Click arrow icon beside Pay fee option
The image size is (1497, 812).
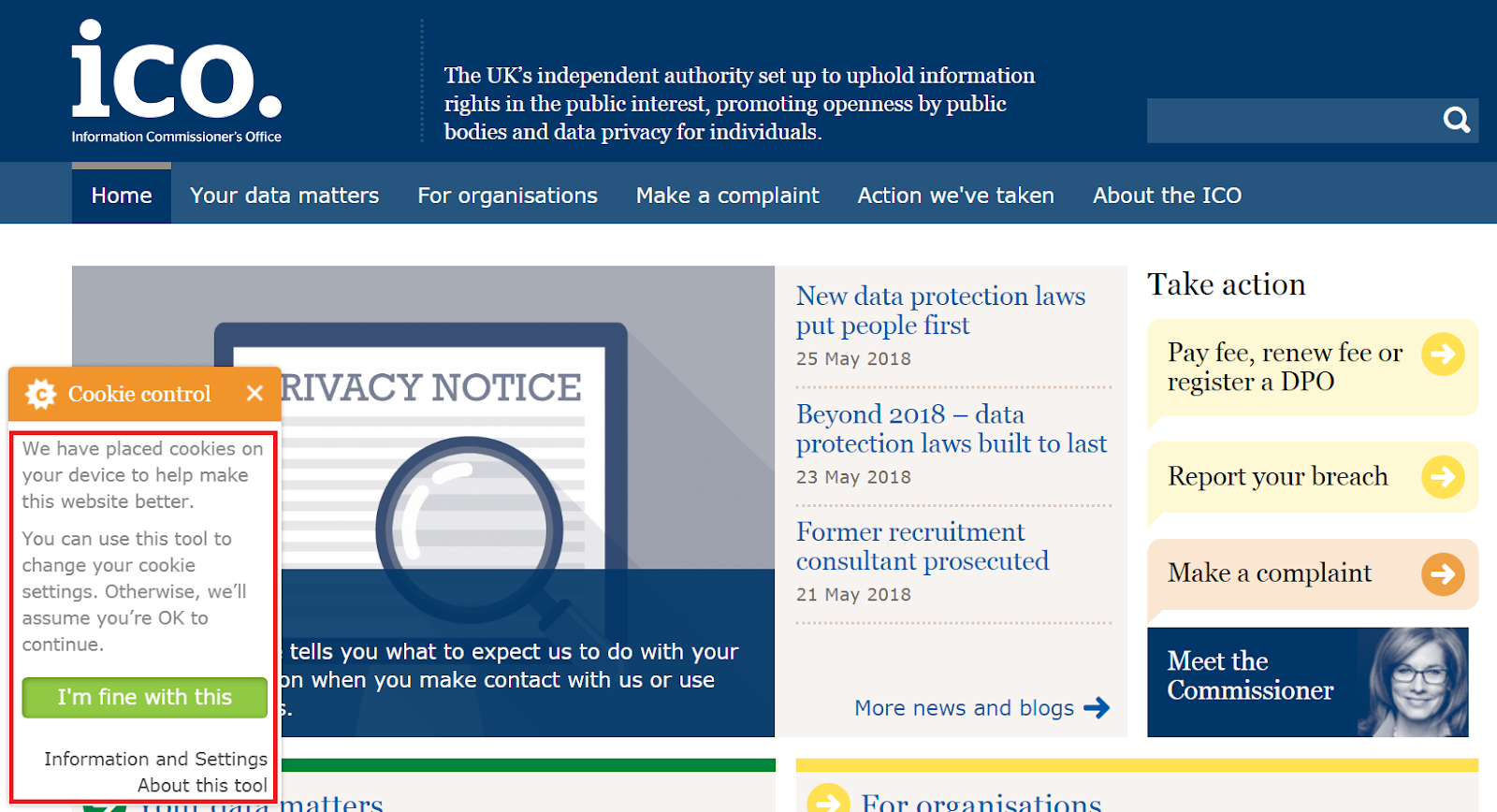[1443, 355]
